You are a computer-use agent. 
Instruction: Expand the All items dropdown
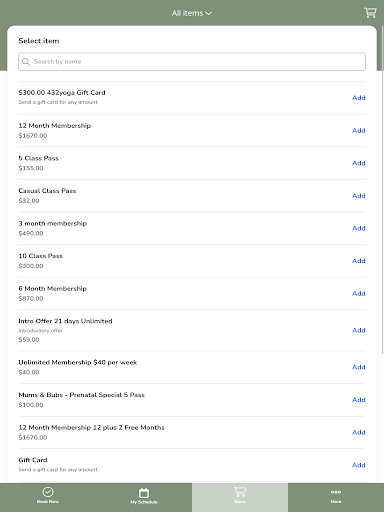click(x=192, y=13)
